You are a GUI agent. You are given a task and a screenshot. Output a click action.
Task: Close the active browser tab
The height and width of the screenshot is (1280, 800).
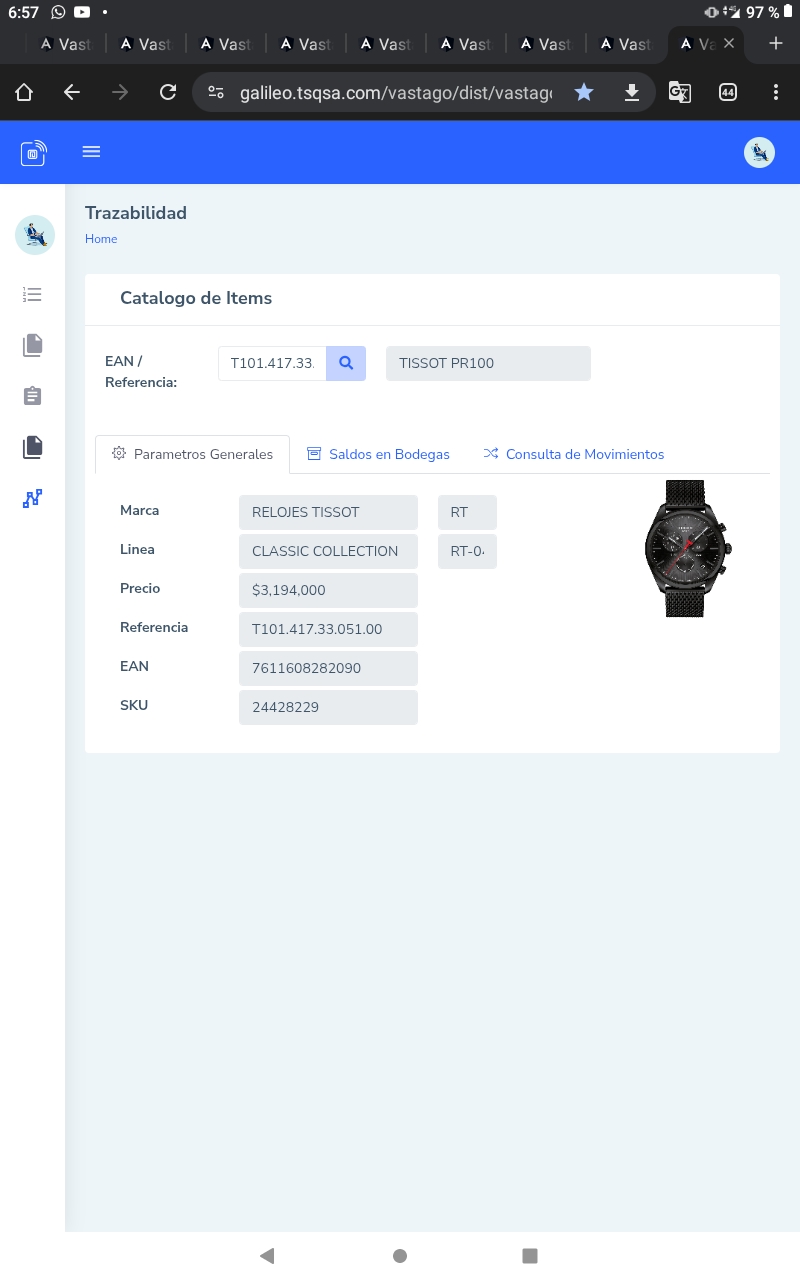729,43
